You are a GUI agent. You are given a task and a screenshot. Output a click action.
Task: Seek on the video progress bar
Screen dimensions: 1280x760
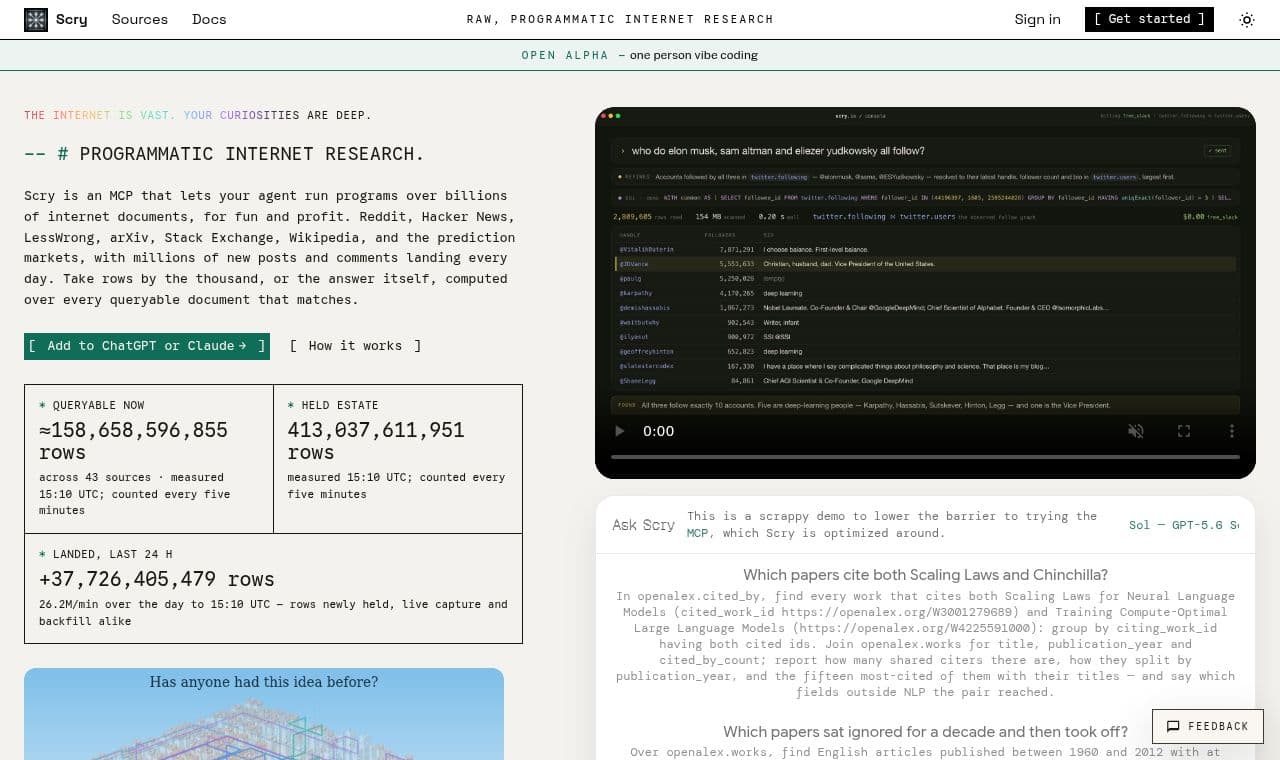pyautogui.click(x=925, y=457)
